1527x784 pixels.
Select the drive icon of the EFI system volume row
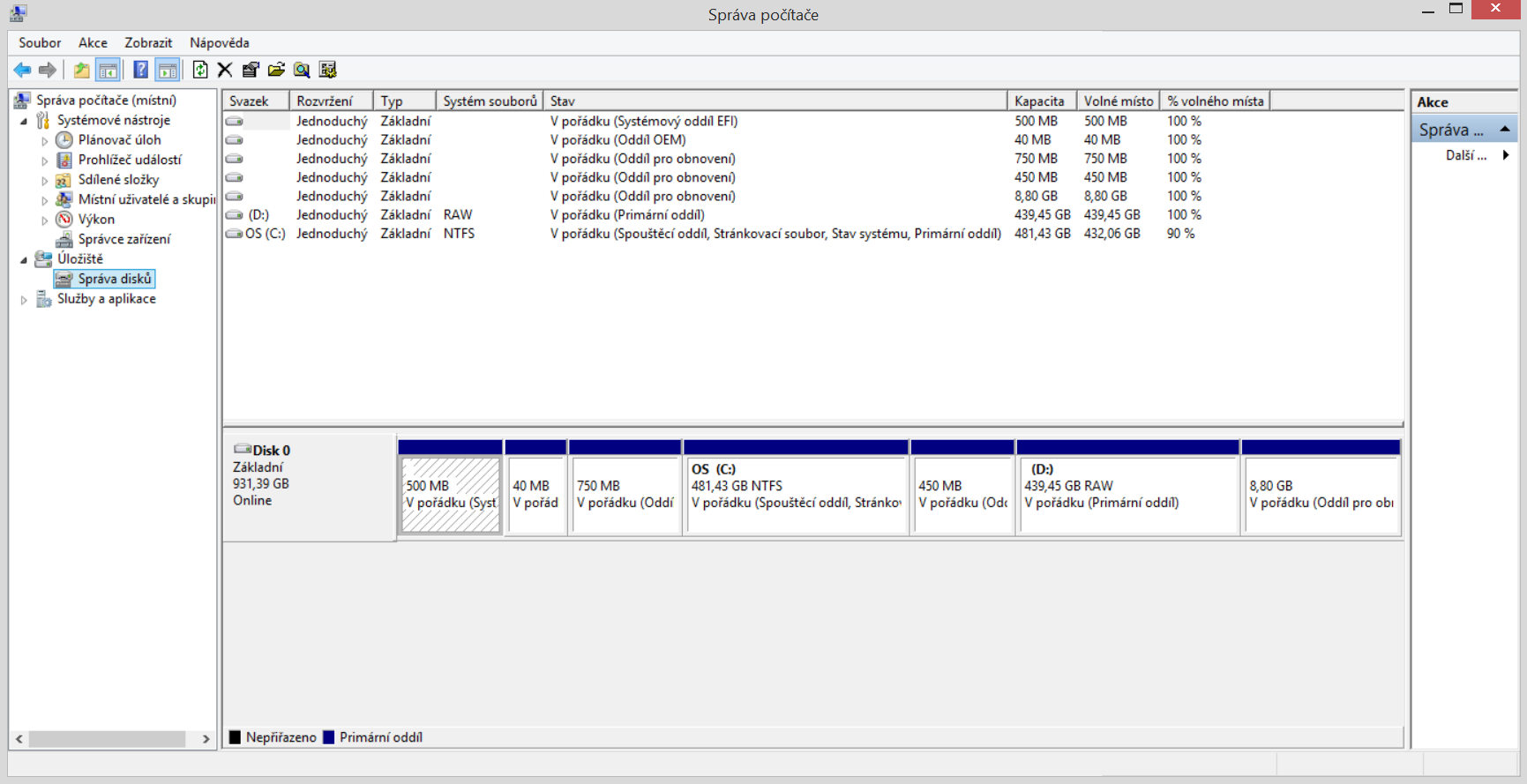234,121
